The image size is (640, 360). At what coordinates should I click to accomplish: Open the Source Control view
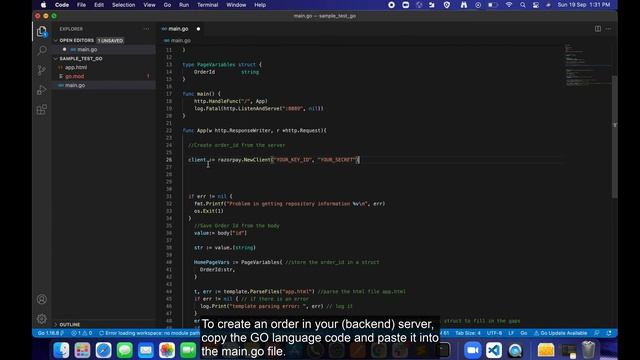point(42,70)
